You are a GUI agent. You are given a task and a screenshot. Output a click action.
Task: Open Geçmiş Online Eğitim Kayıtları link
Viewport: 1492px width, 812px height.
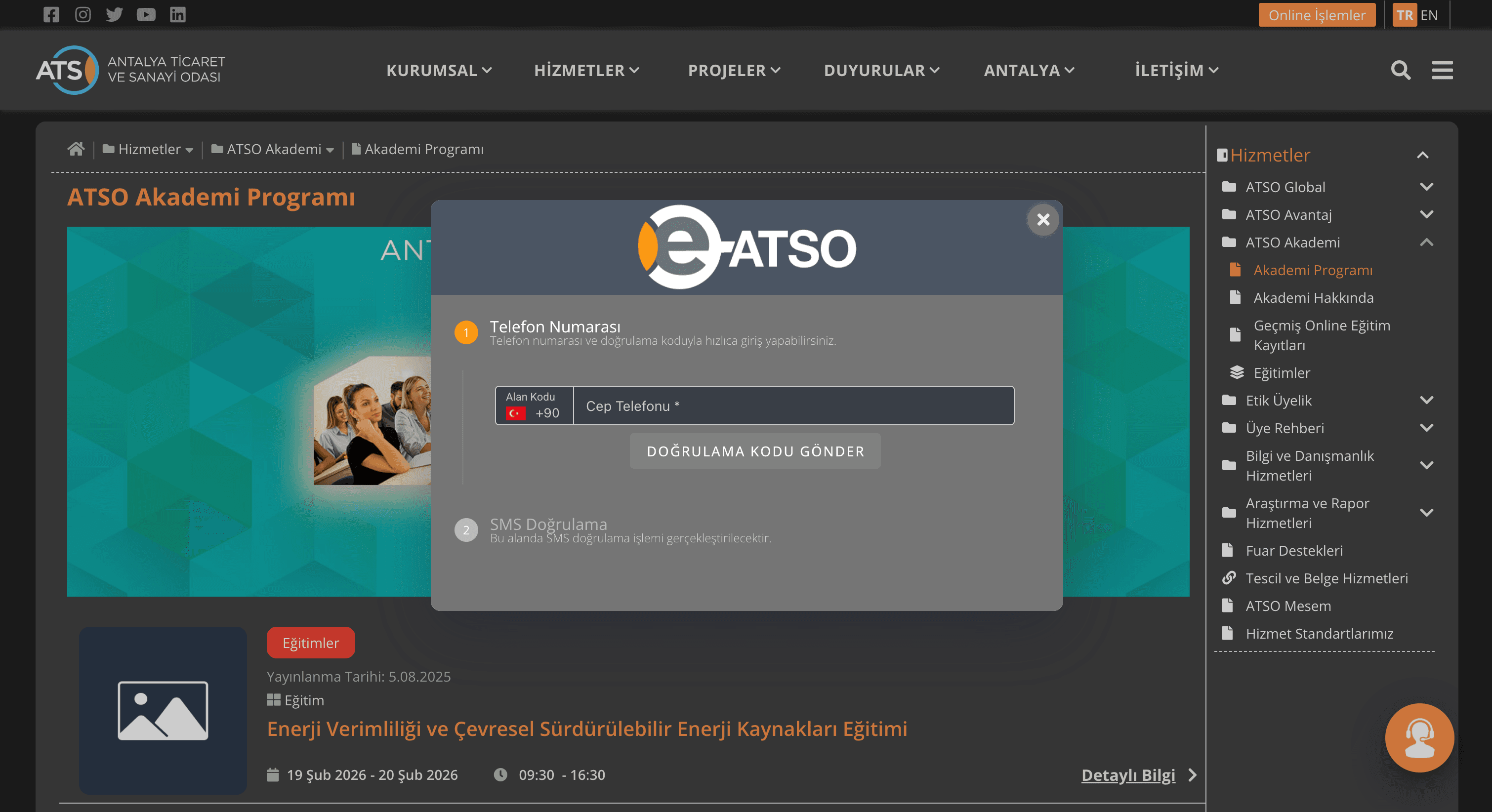point(1322,335)
